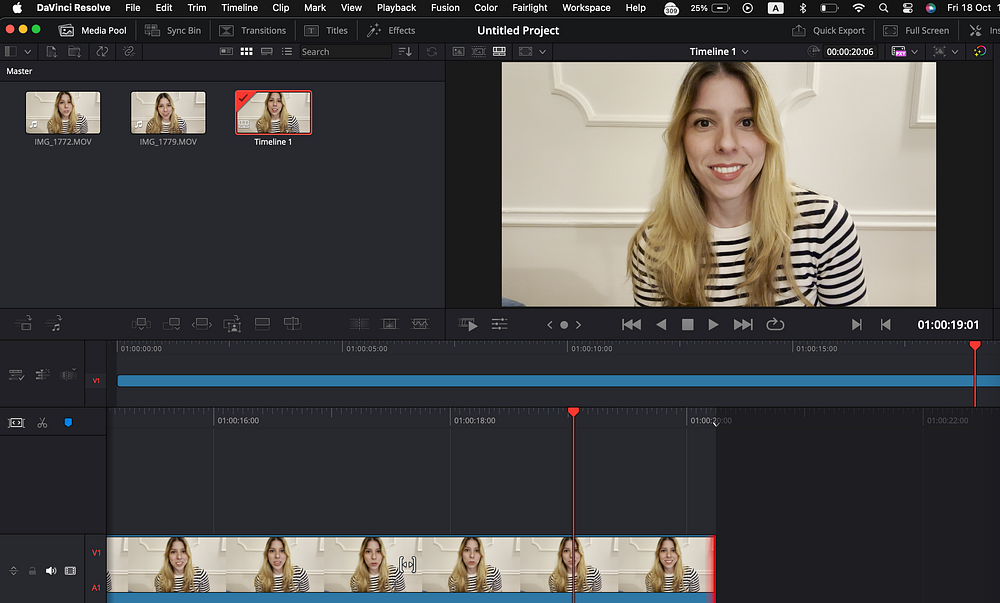Select the IMG_1779.MOV clip thumbnail

(168, 113)
